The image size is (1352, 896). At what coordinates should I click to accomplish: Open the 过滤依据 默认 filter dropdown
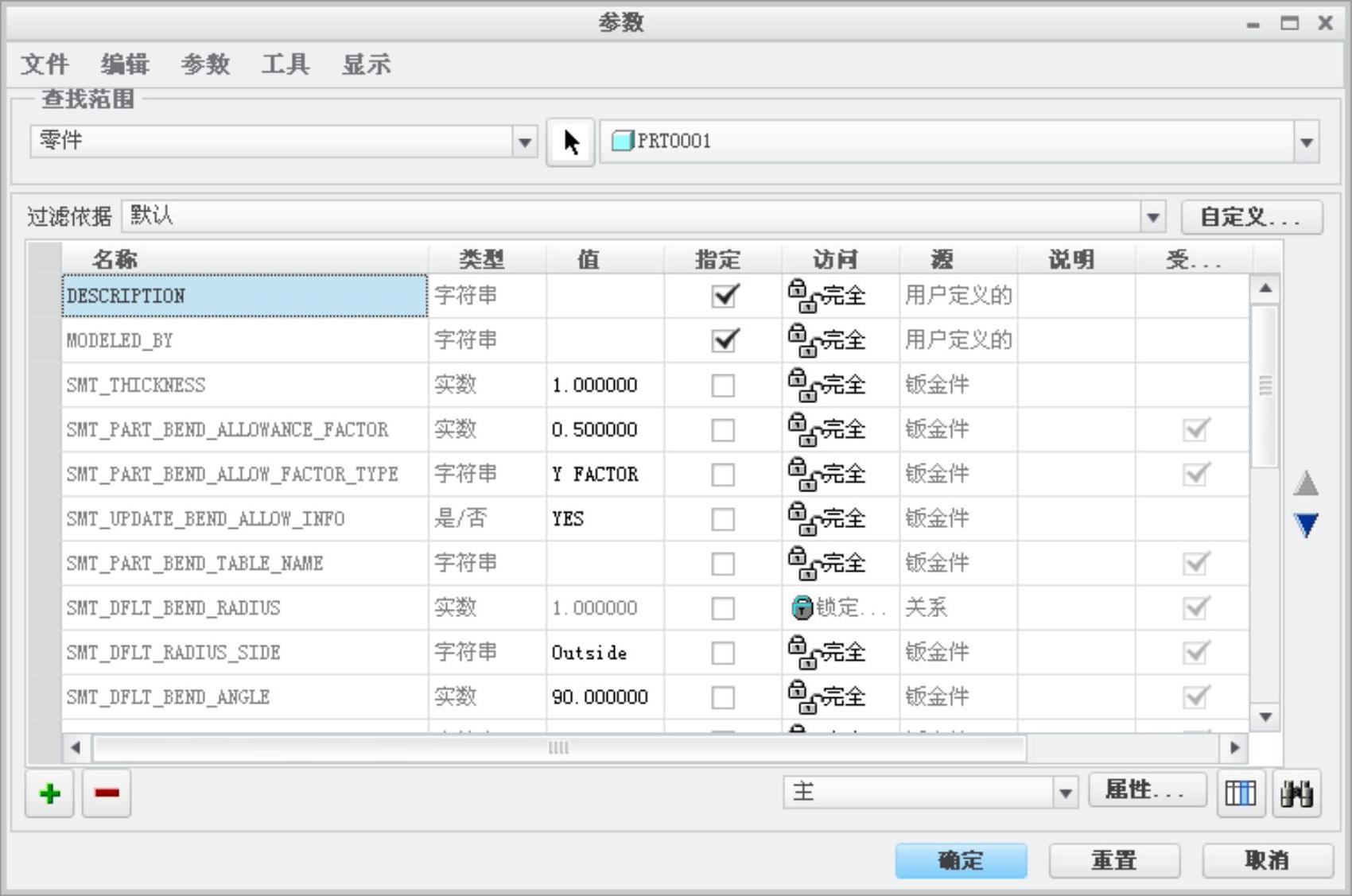(1152, 216)
